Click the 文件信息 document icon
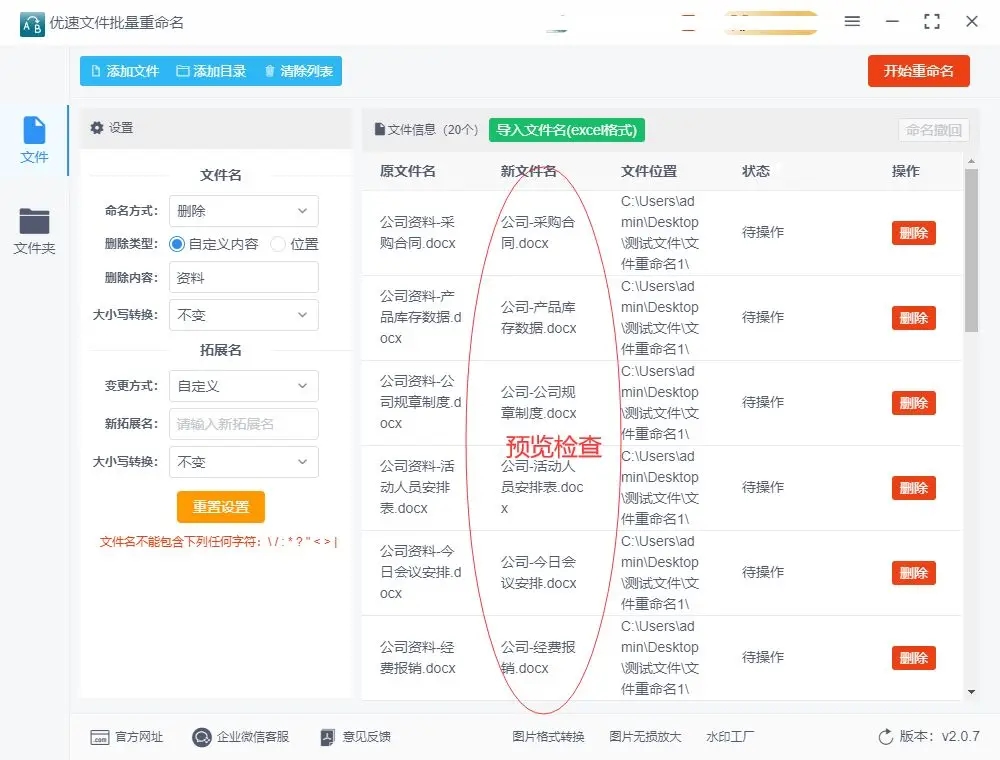This screenshot has width=1000, height=760. [x=380, y=129]
